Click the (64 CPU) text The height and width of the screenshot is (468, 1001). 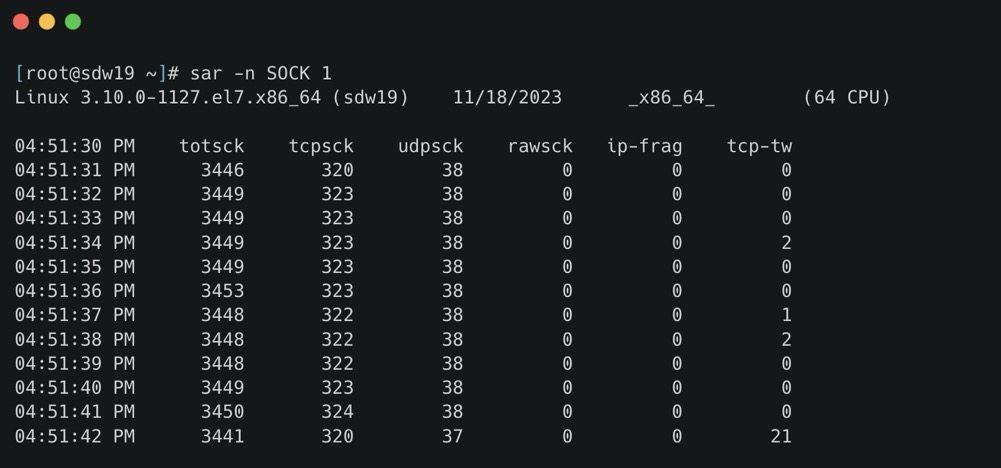click(x=846, y=98)
